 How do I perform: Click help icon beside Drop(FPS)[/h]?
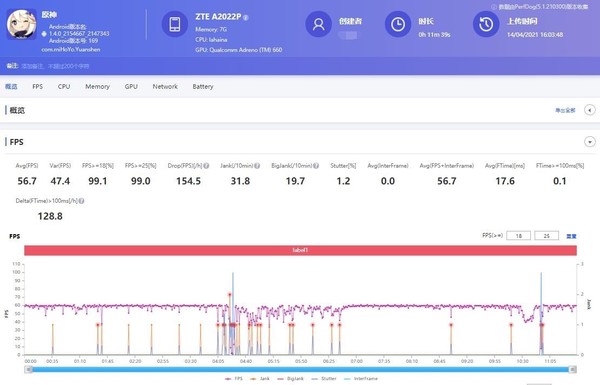(x=206, y=166)
